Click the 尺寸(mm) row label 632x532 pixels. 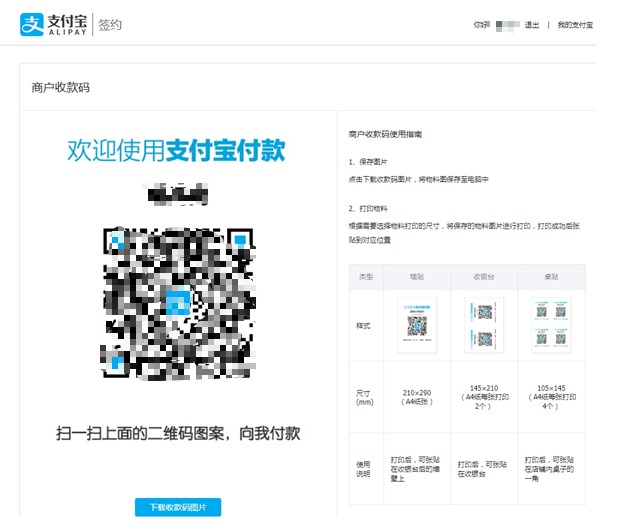[364, 397]
